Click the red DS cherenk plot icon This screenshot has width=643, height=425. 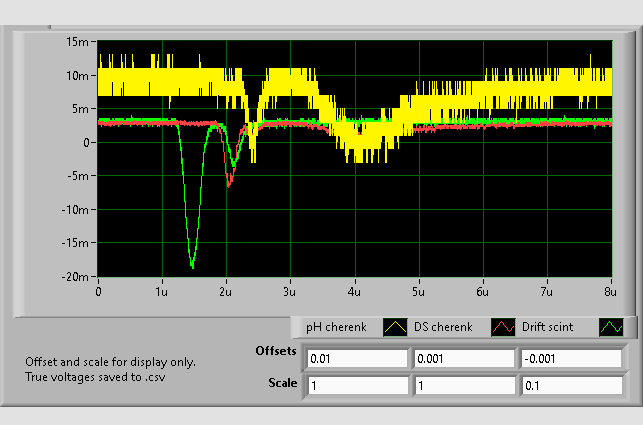point(504,327)
